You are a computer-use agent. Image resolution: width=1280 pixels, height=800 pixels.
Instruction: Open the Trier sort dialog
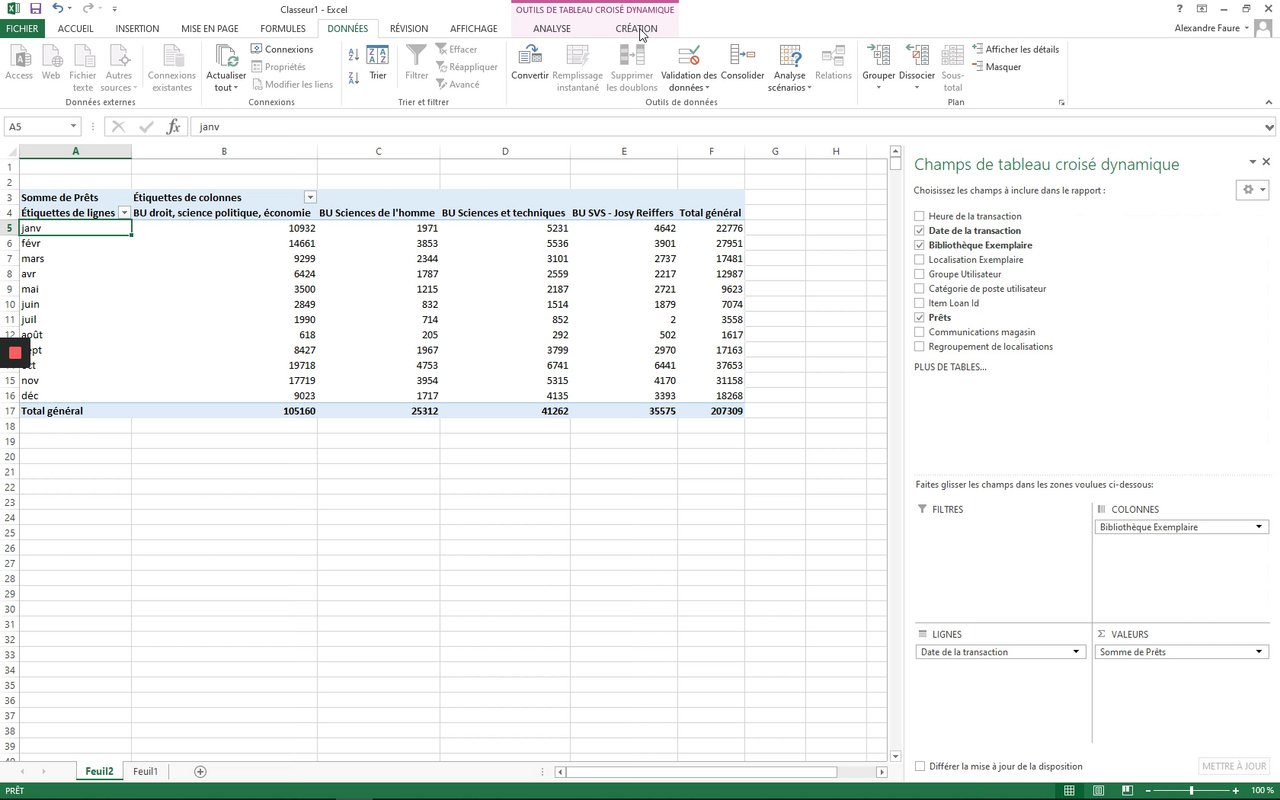(x=378, y=62)
